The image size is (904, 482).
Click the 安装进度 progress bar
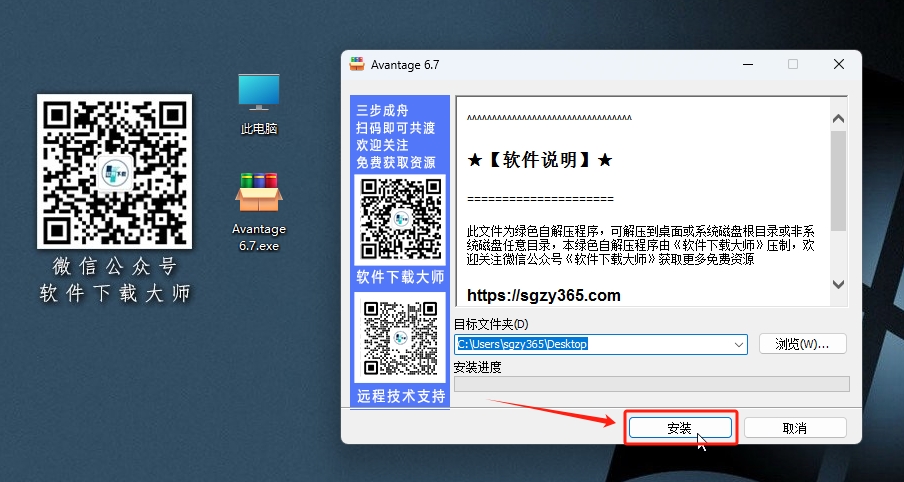651,384
